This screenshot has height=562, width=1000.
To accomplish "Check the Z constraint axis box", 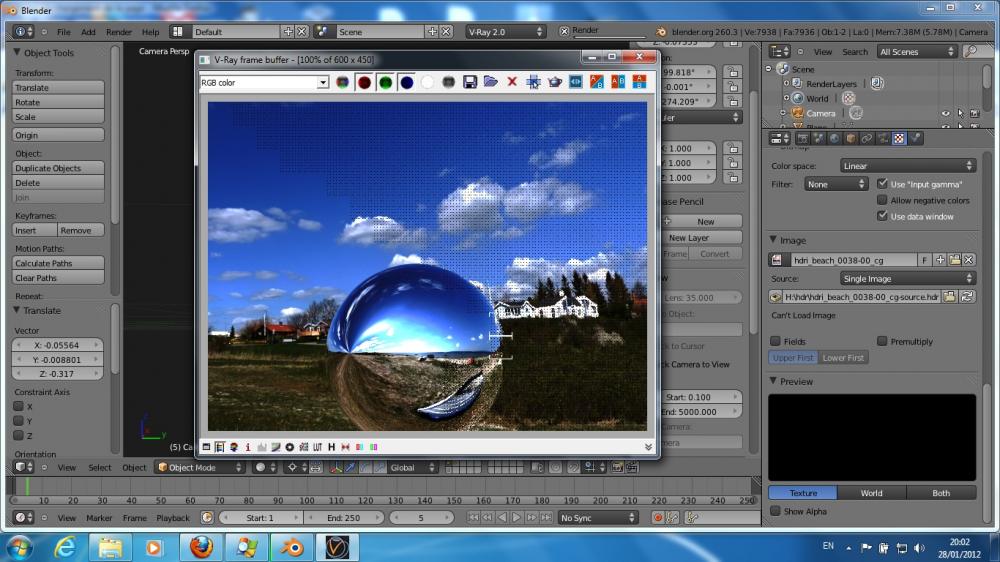I will pyautogui.click(x=18, y=436).
